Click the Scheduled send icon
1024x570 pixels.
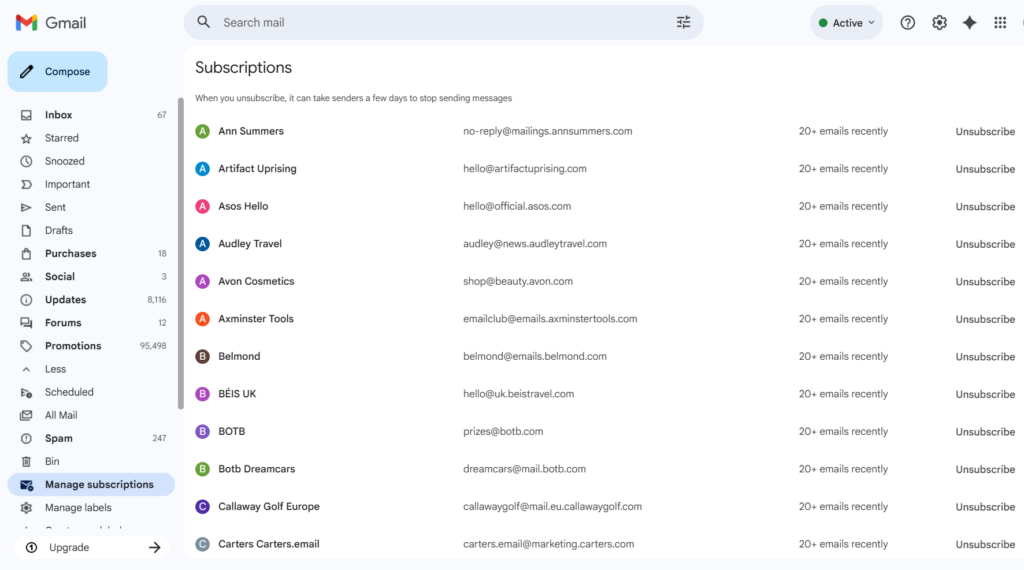click(x=26, y=392)
